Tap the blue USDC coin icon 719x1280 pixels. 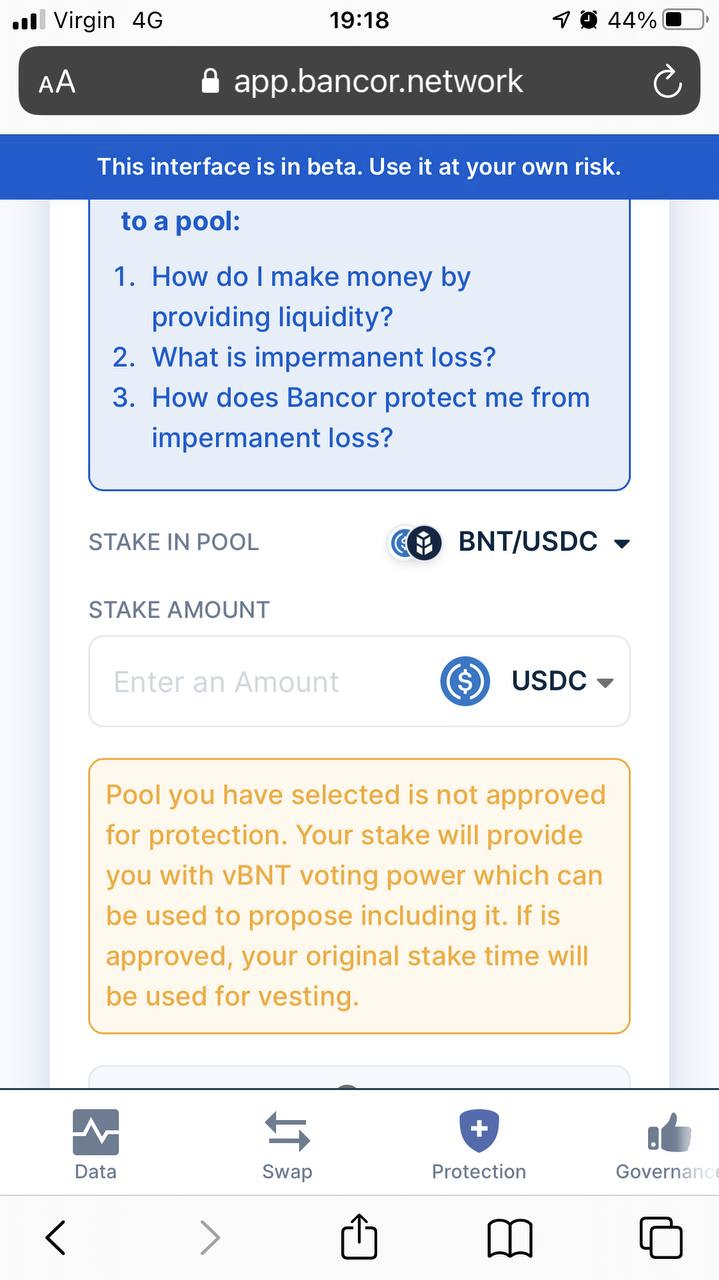[462, 681]
